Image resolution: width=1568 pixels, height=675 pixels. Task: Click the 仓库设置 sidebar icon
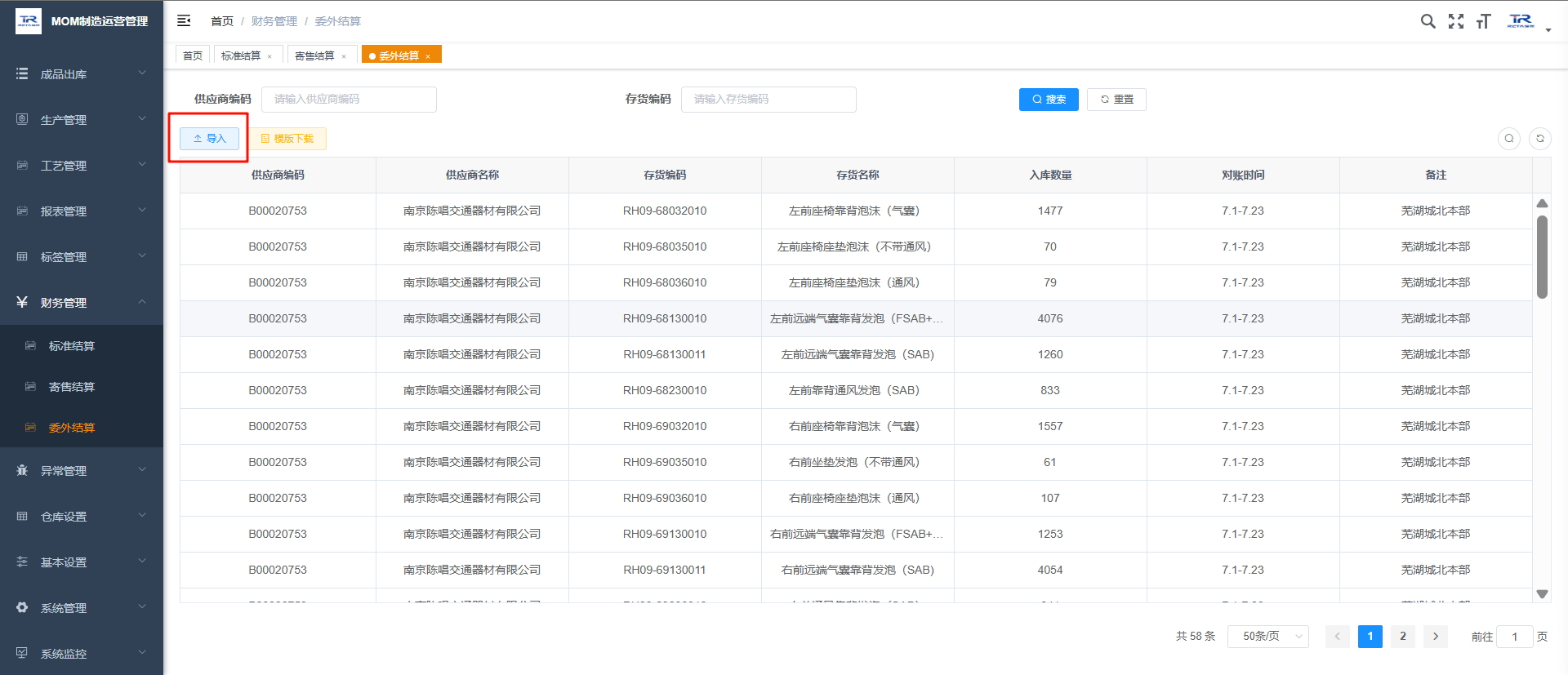tap(22, 516)
